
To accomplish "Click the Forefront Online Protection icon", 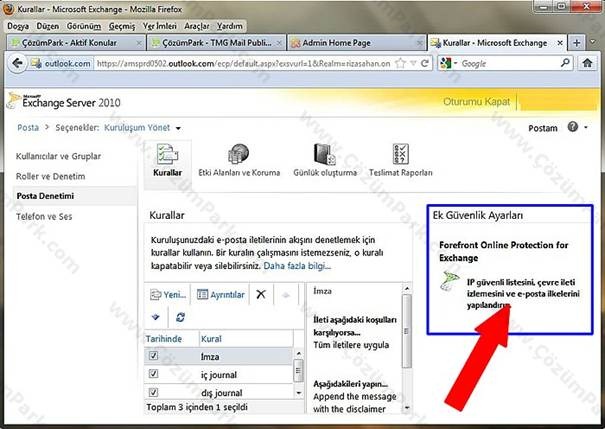I will [450, 281].
